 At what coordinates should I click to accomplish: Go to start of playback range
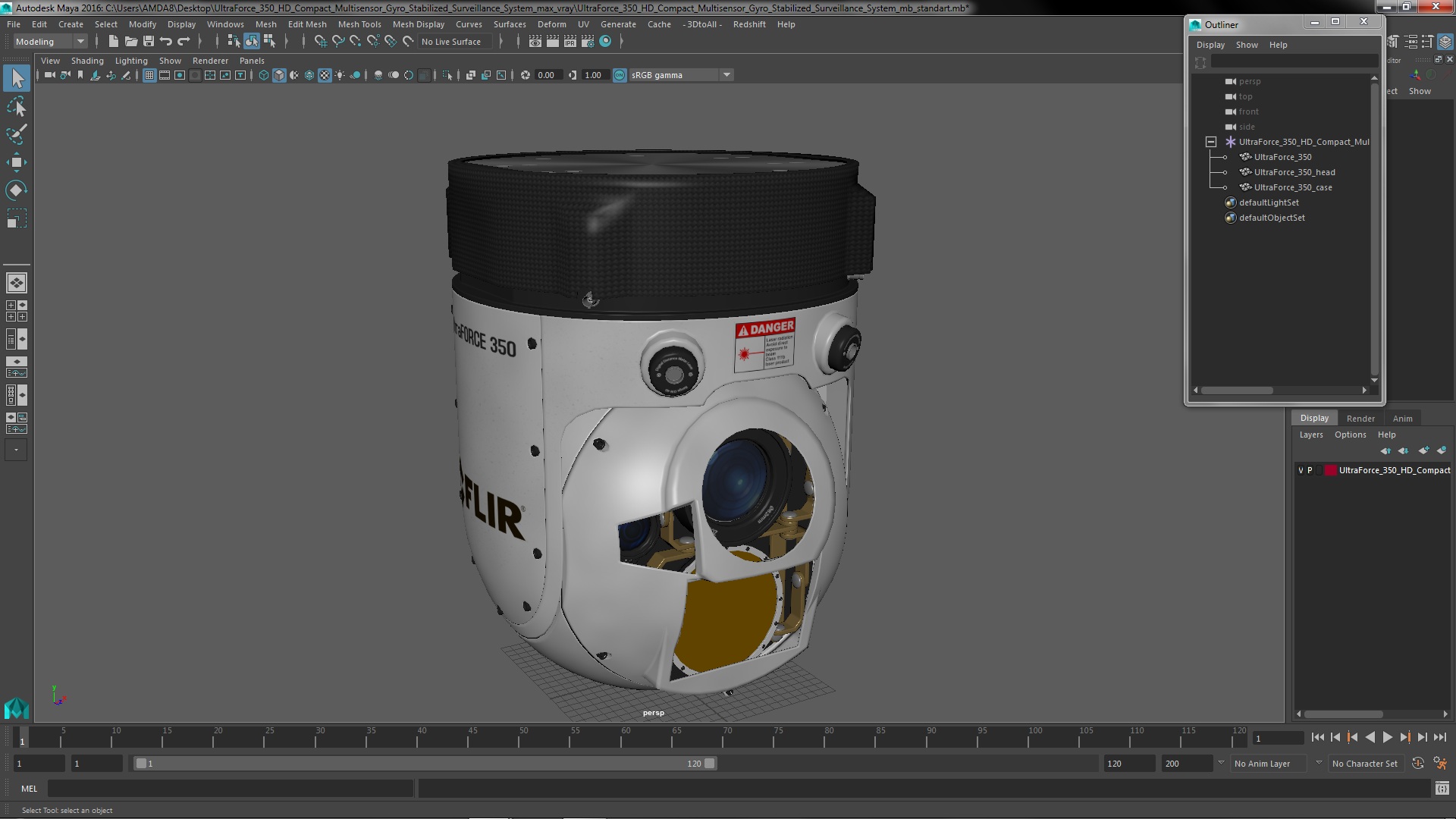click(1318, 737)
